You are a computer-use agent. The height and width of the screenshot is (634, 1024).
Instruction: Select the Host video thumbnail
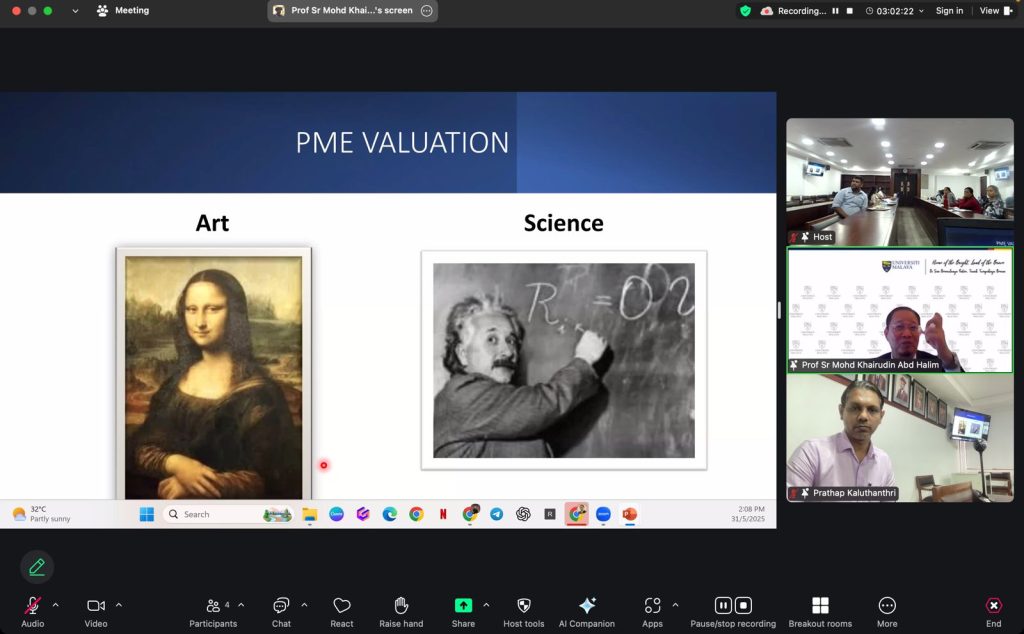(x=900, y=182)
